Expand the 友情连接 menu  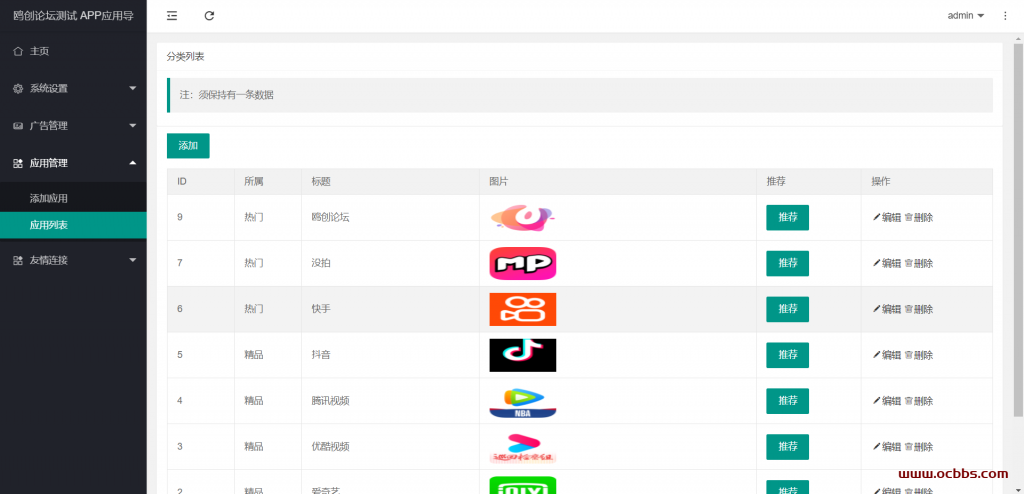coord(73,260)
